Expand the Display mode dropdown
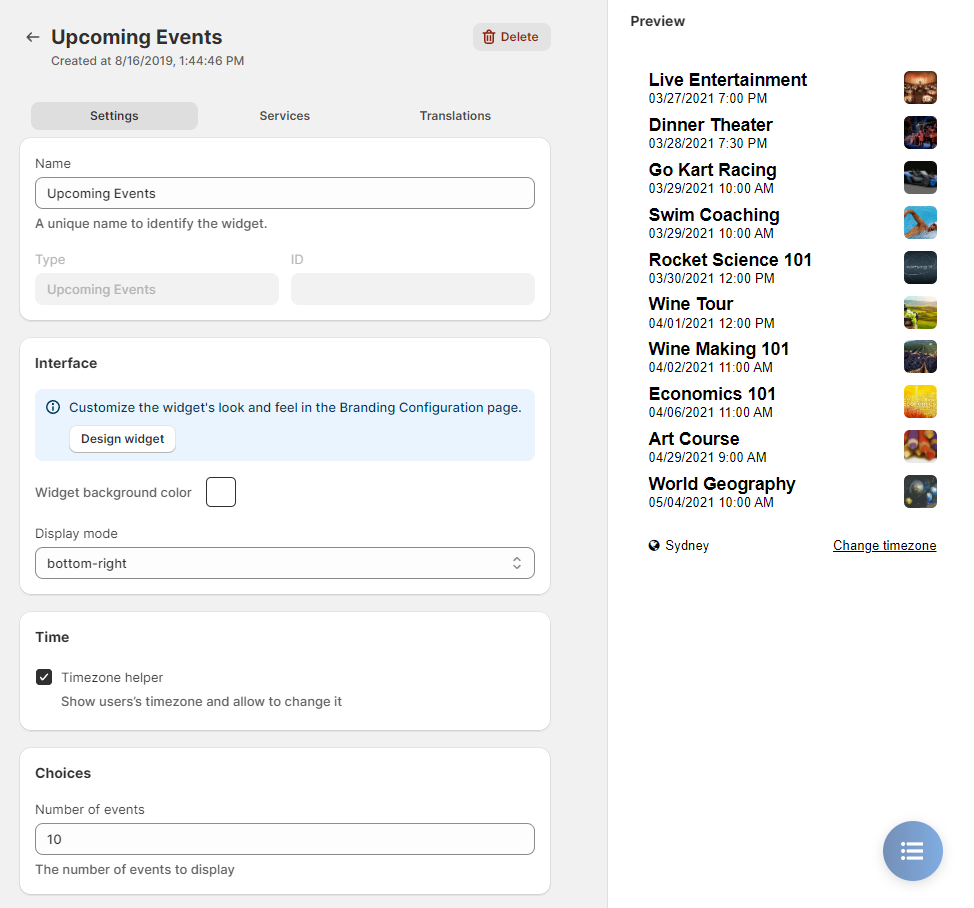 coord(284,563)
